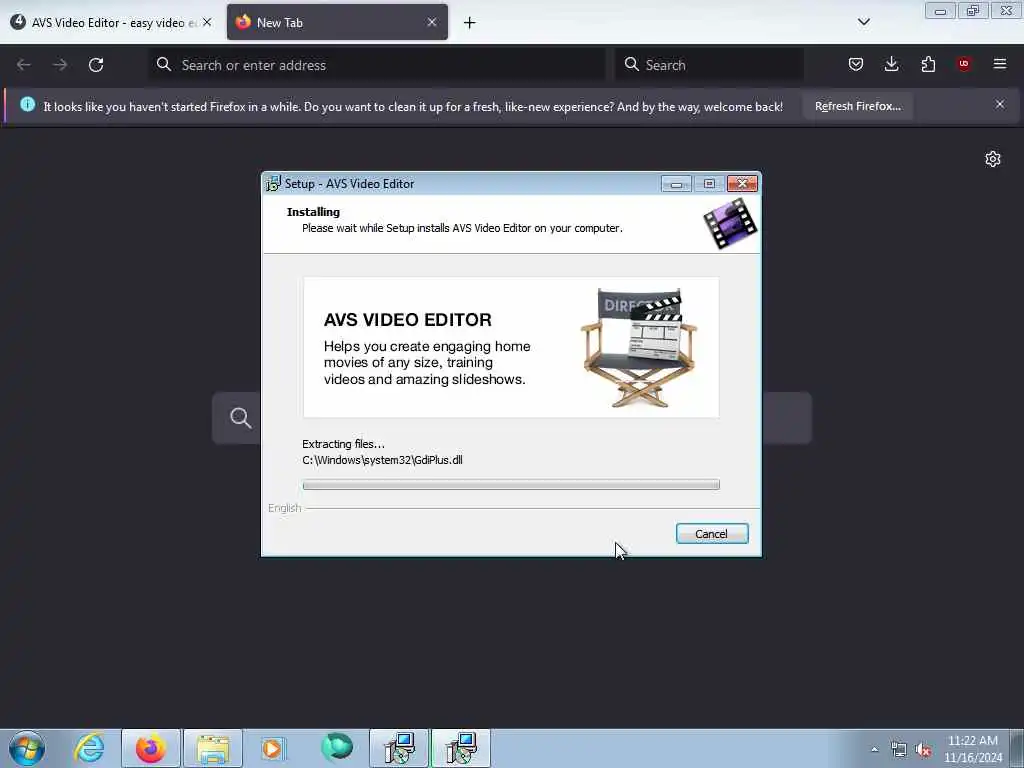The width and height of the screenshot is (1024, 768).
Task: Launch Internet Explorer from taskbar
Action: tap(89, 748)
